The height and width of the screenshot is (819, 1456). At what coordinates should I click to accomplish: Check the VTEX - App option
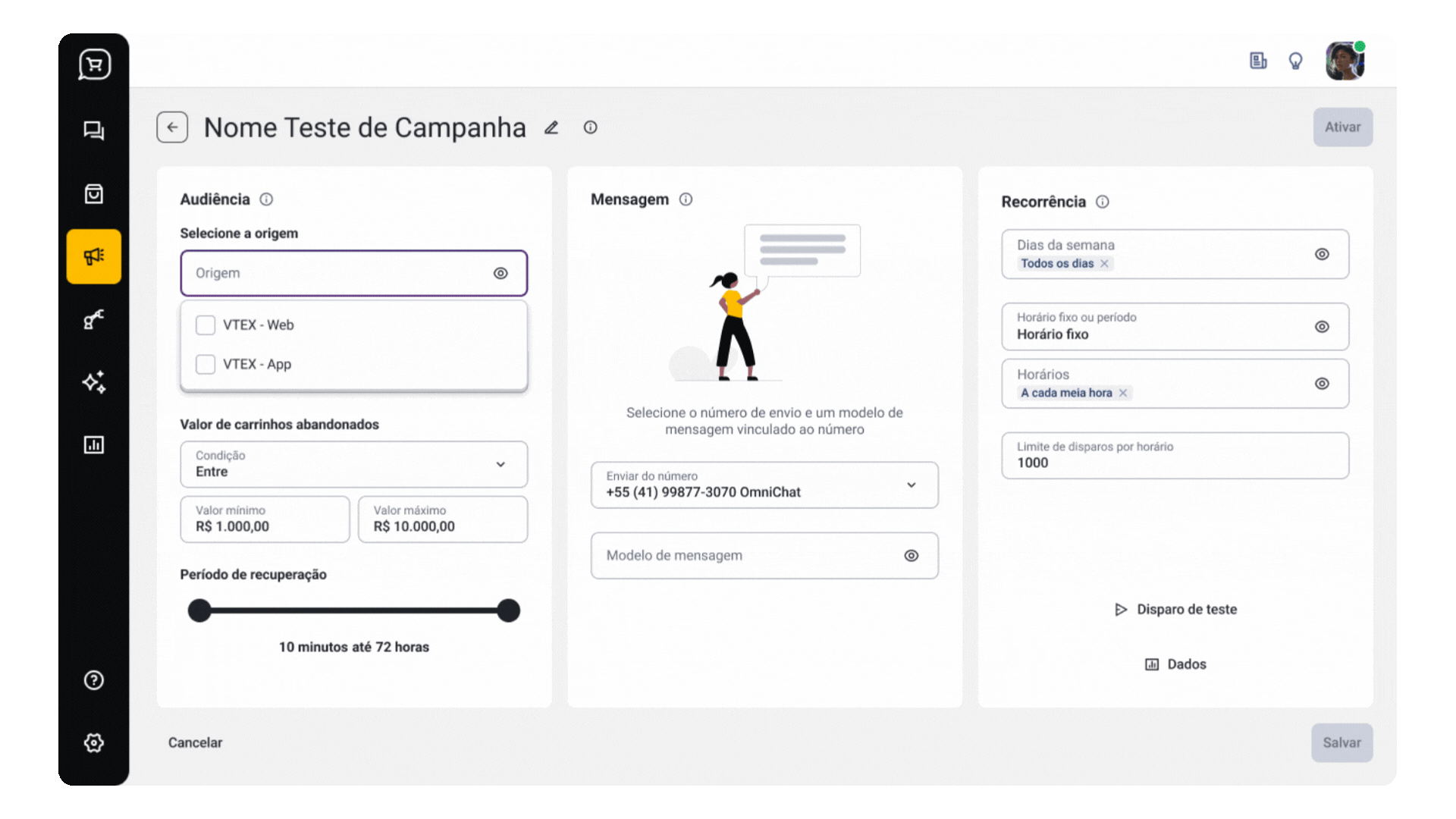click(x=206, y=365)
